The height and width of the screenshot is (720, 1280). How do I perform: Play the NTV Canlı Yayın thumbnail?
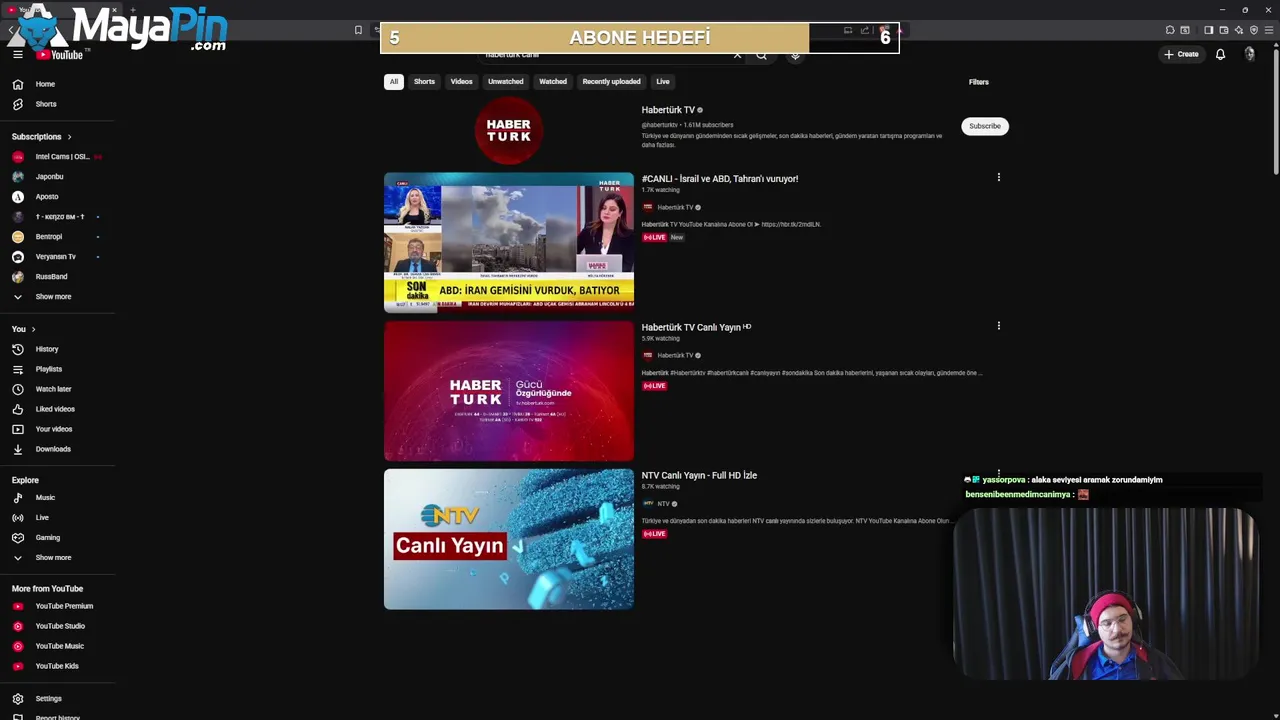pos(509,539)
